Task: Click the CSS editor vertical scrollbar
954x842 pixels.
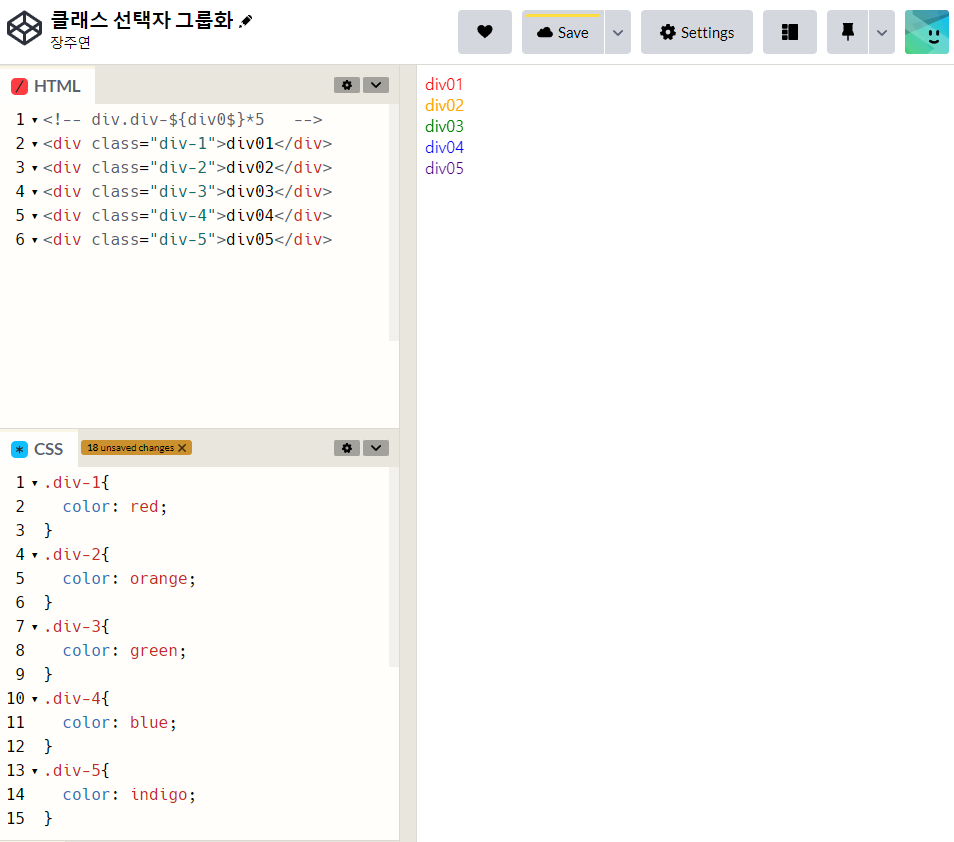Action: click(394, 566)
